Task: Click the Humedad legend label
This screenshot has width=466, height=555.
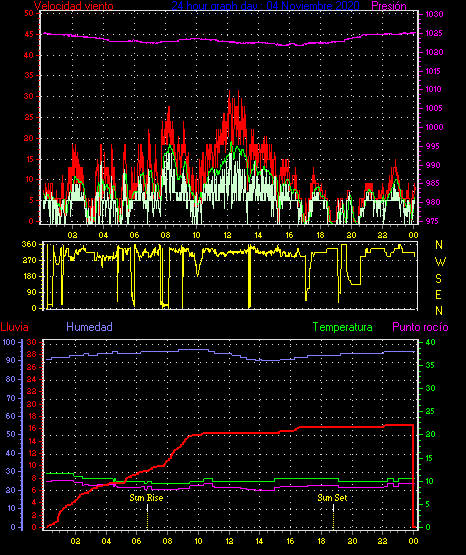Action: pos(90,327)
